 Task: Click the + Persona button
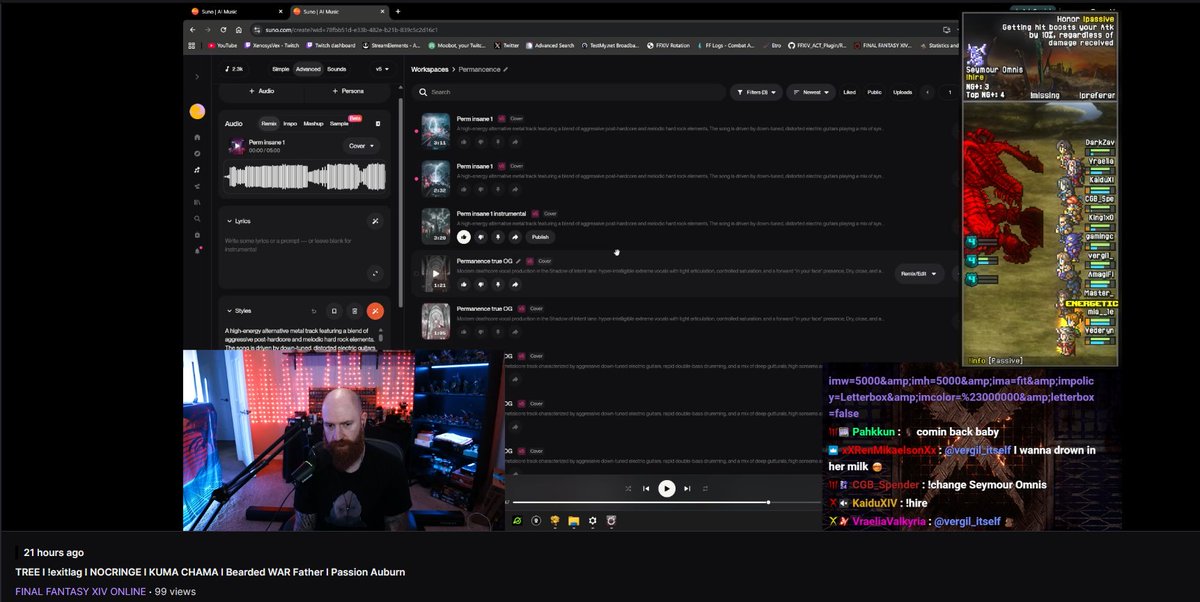(x=346, y=91)
